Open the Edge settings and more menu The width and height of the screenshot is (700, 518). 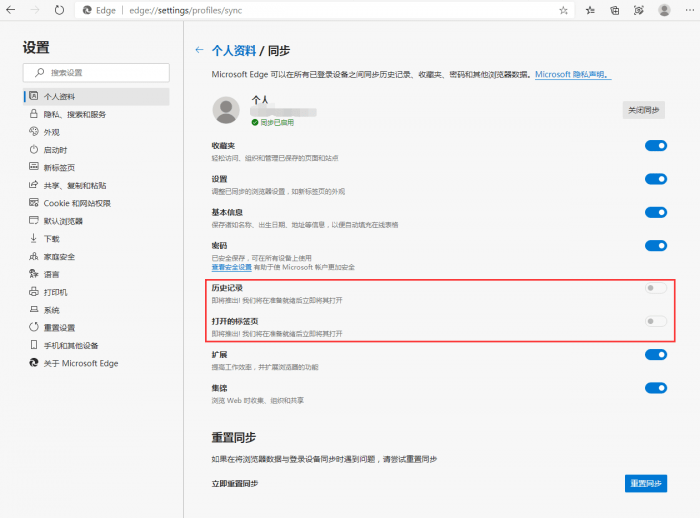(x=690, y=10)
